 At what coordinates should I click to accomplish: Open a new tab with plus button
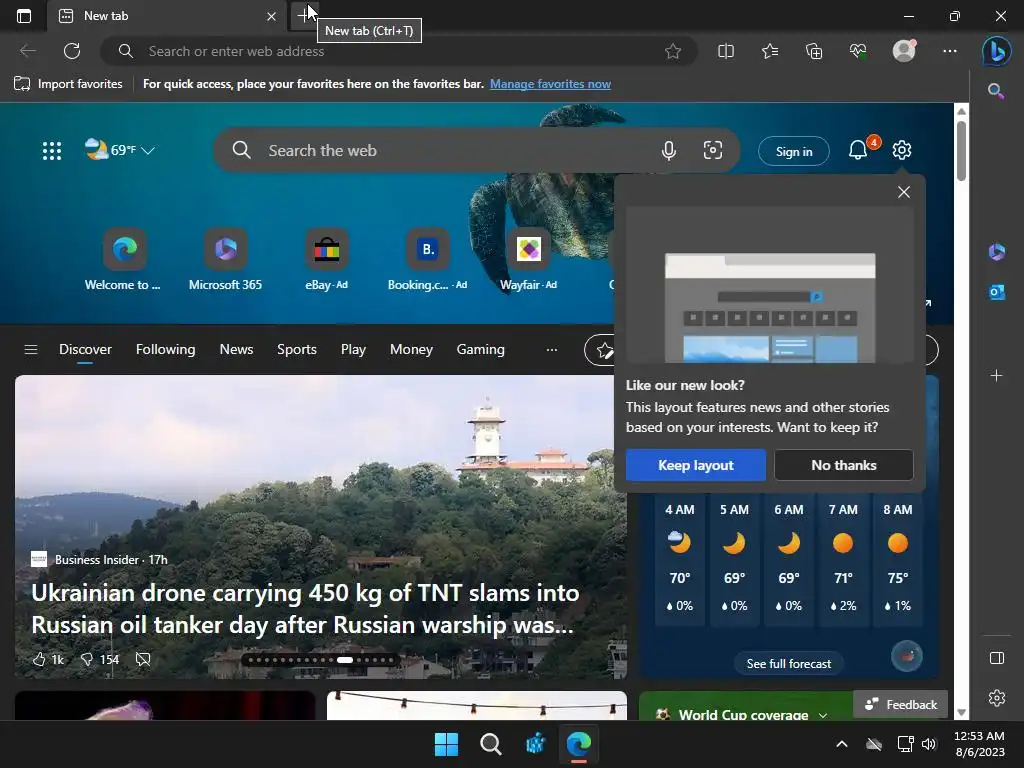click(304, 15)
